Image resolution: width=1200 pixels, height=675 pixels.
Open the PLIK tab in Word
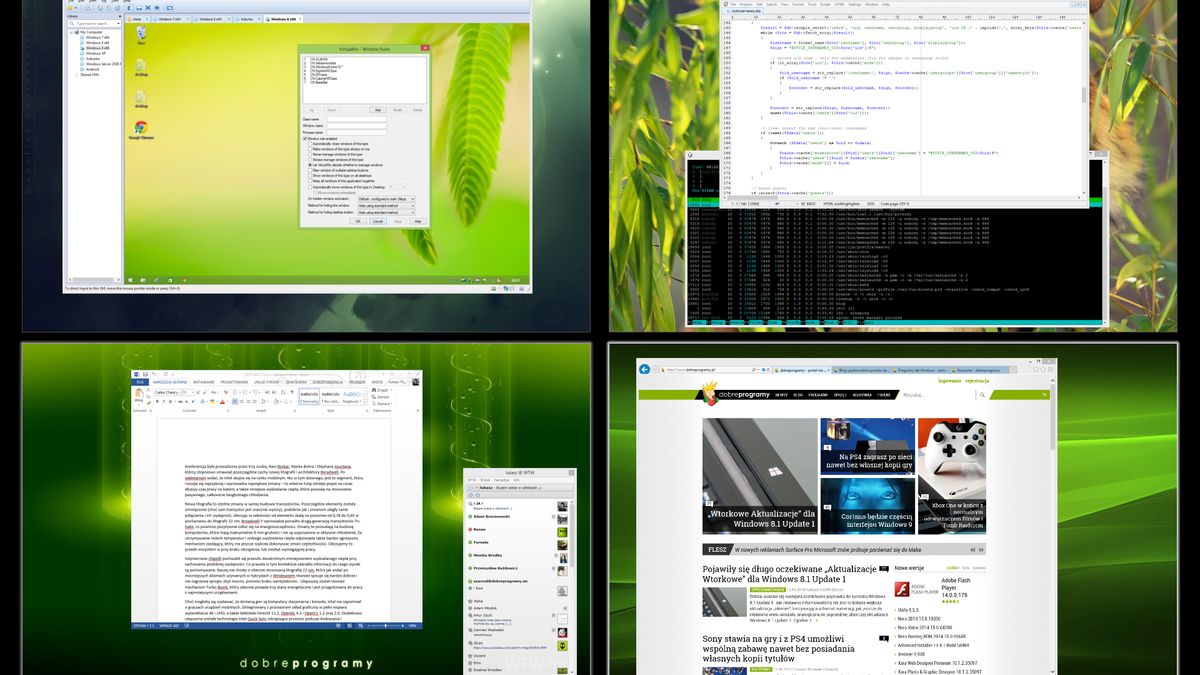point(140,382)
